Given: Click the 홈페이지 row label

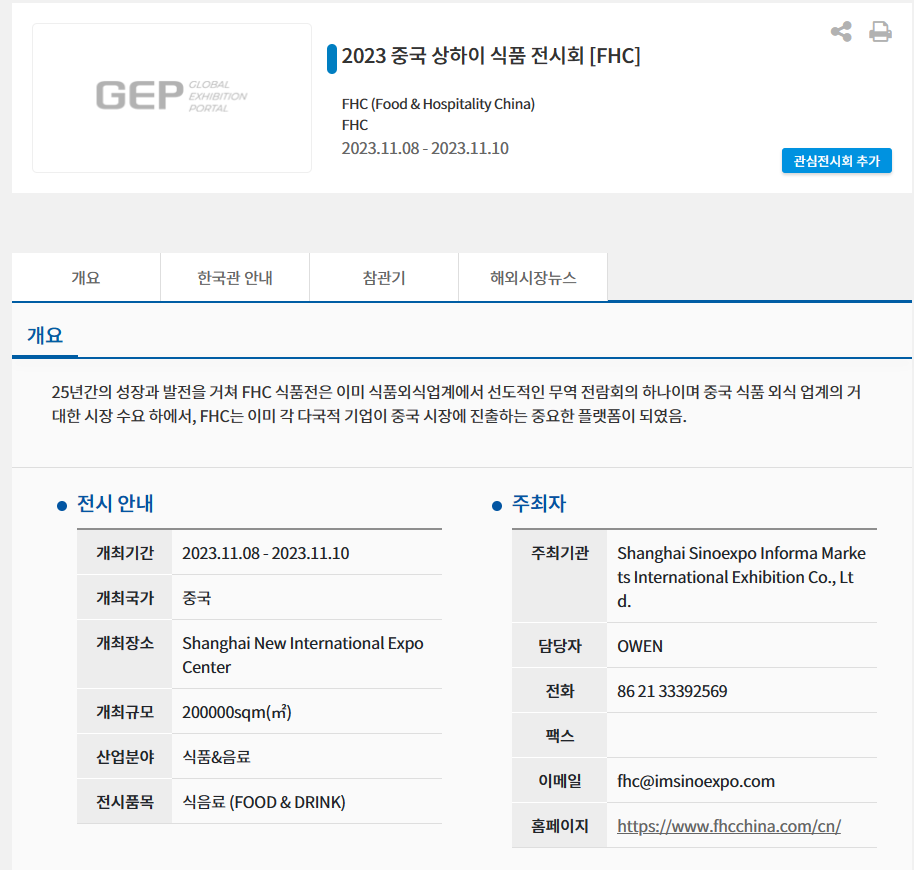Looking at the screenshot, I should (x=560, y=826).
